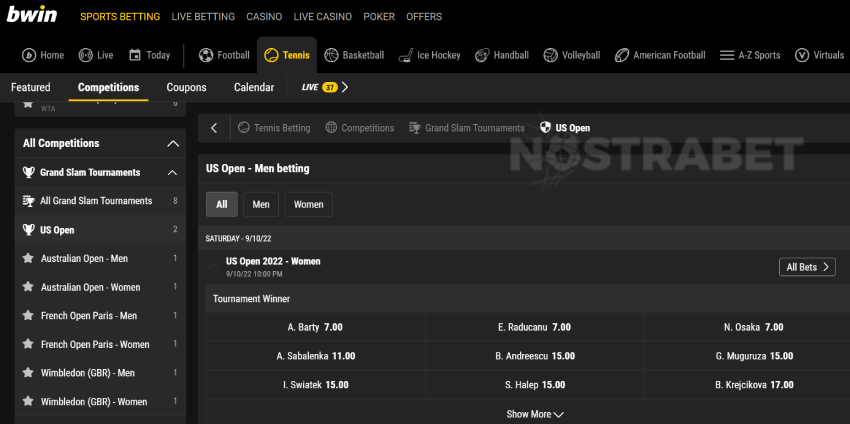Click the US Open shield breadcrumb icon
The image size is (850, 424).
point(545,128)
